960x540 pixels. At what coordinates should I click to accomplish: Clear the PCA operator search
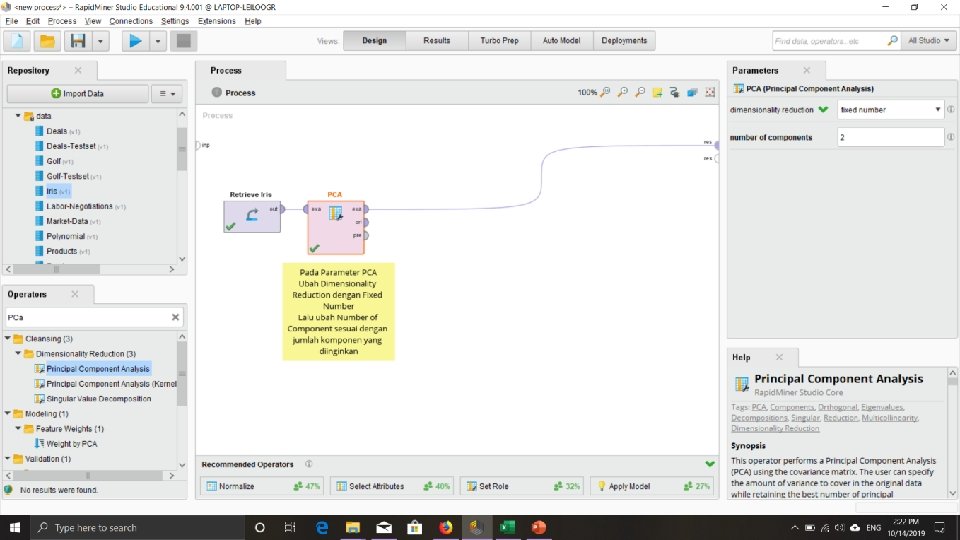click(x=175, y=317)
